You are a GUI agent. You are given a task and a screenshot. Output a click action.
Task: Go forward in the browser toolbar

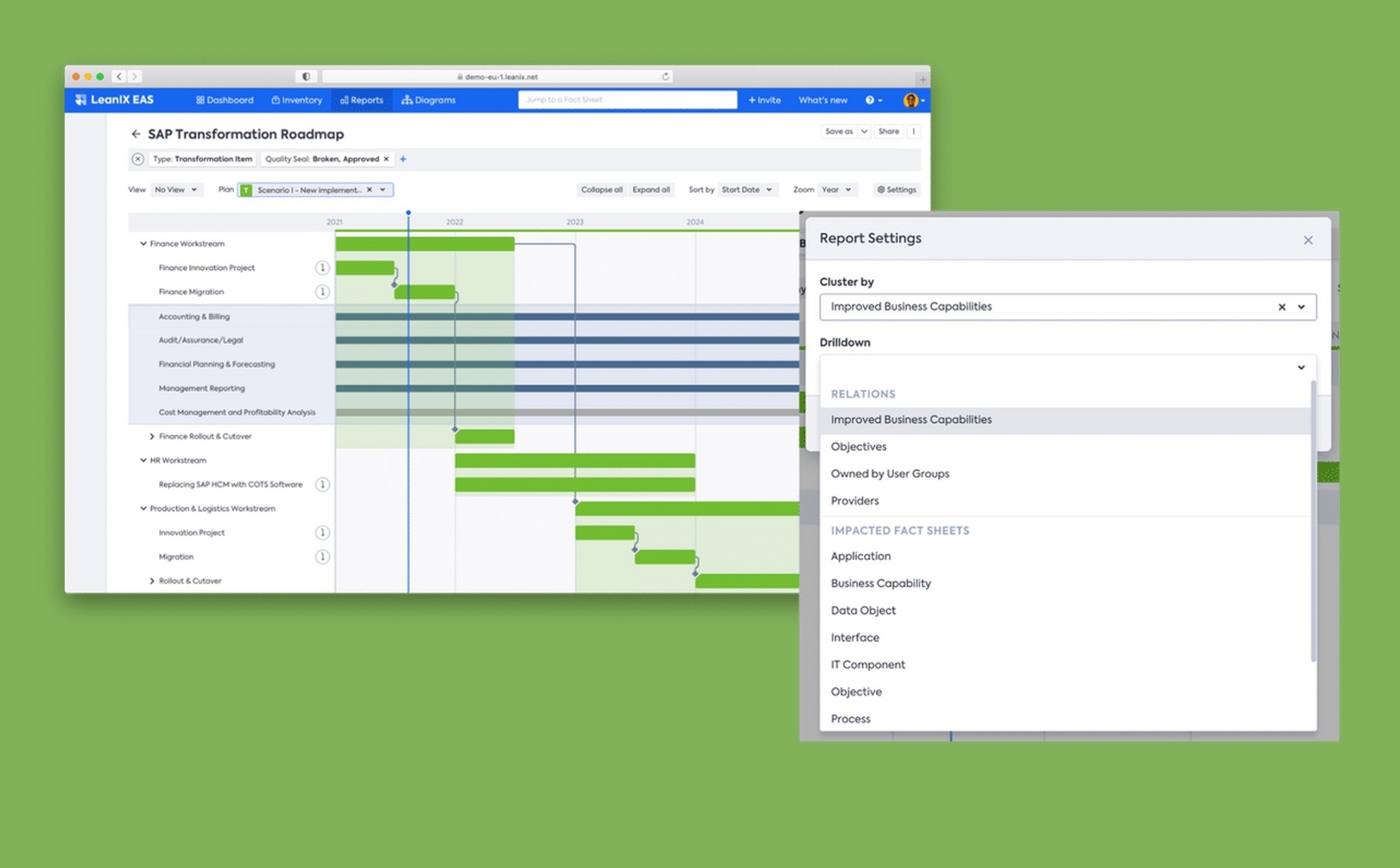(x=134, y=77)
